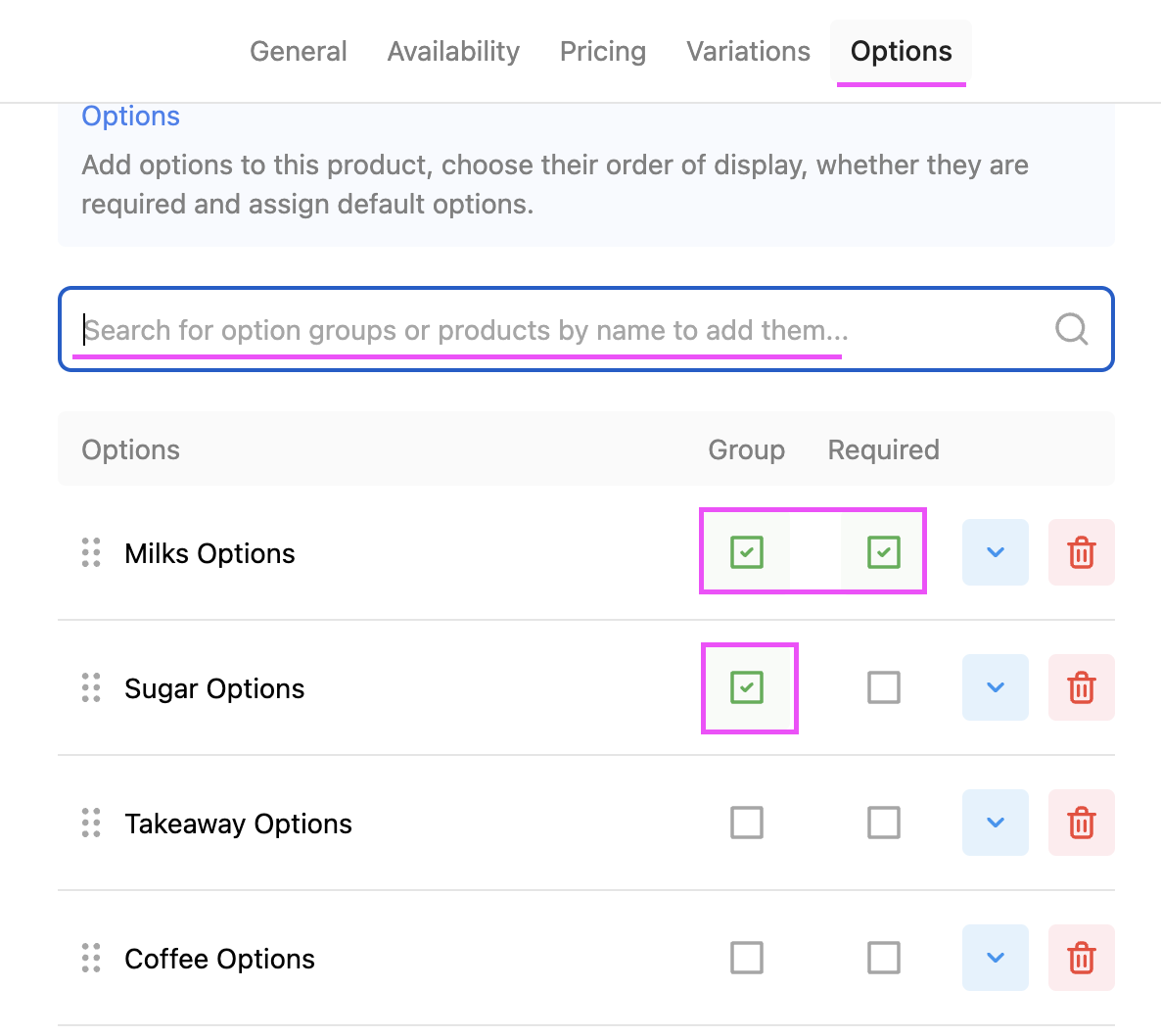Delete the Takeaway Options row

pos(1081,823)
